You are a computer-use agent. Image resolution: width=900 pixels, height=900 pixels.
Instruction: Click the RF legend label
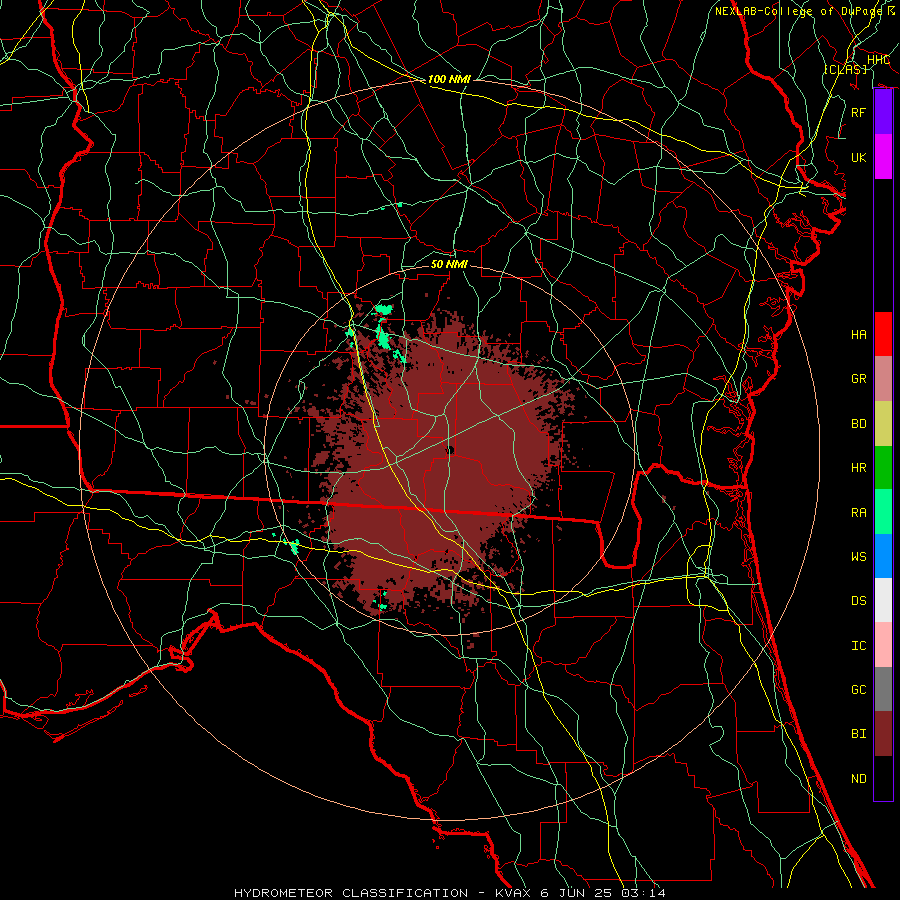click(859, 112)
